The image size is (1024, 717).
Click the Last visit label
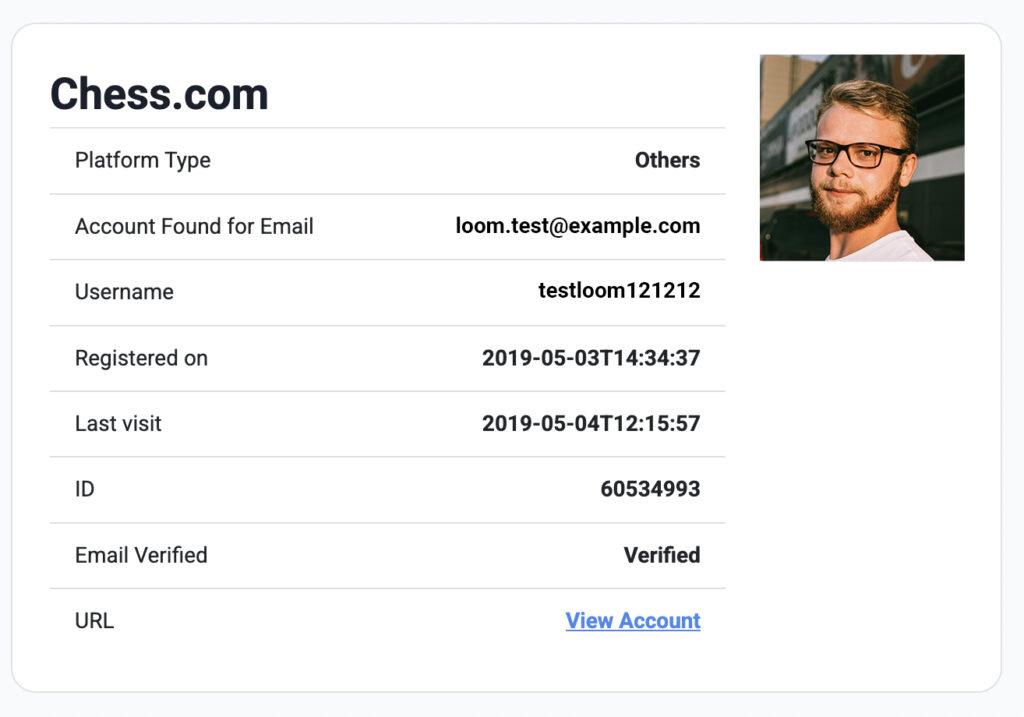coord(118,424)
